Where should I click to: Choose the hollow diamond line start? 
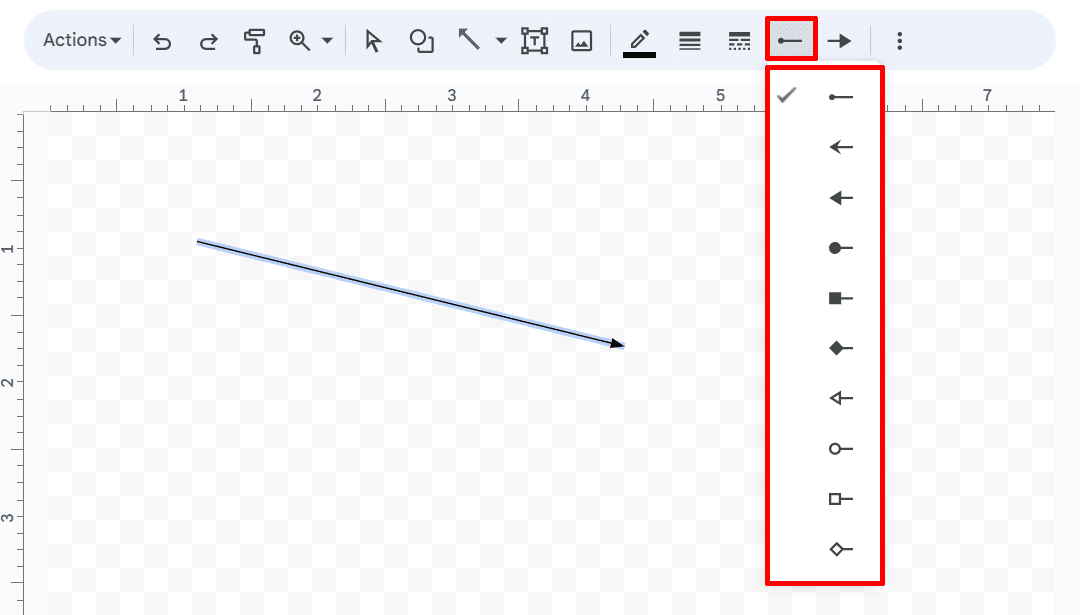coord(840,548)
